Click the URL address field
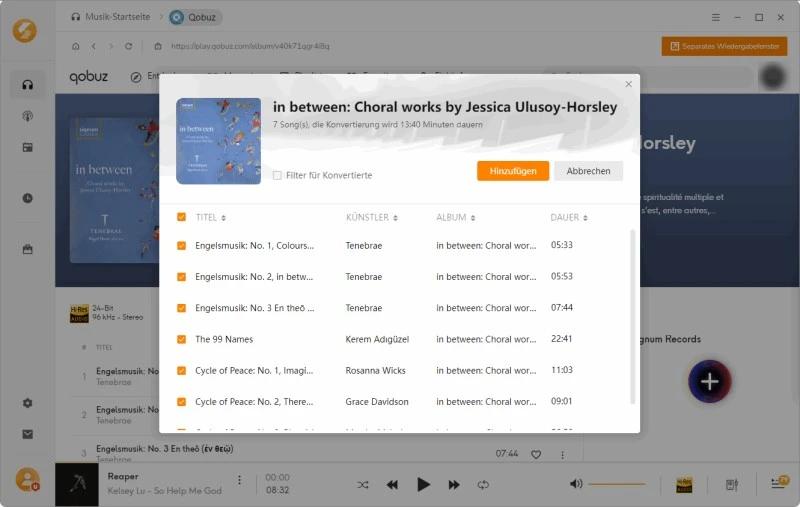The height and width of the screenshot is (507, 800). 250,46
